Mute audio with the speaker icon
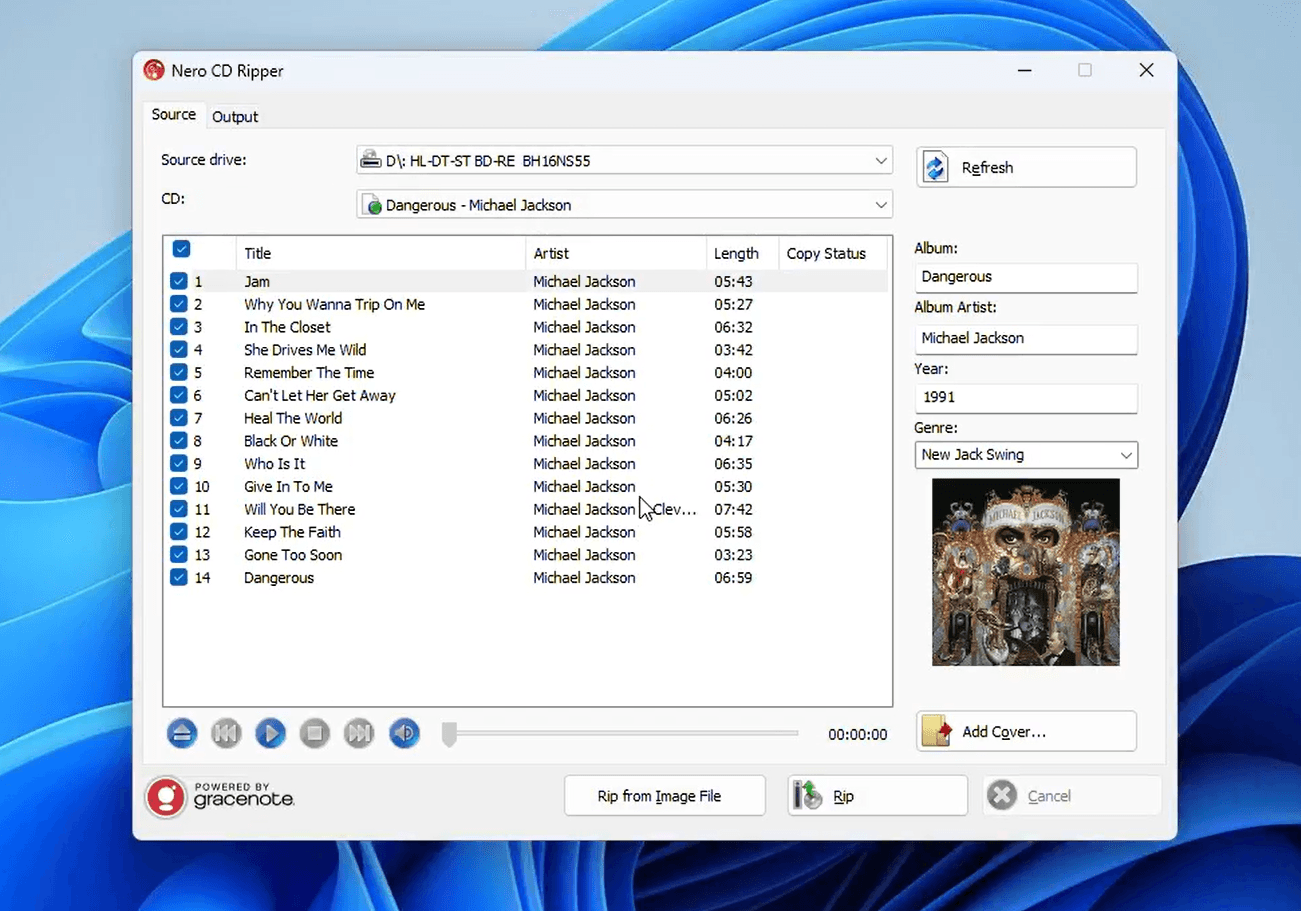 point(404,734)
